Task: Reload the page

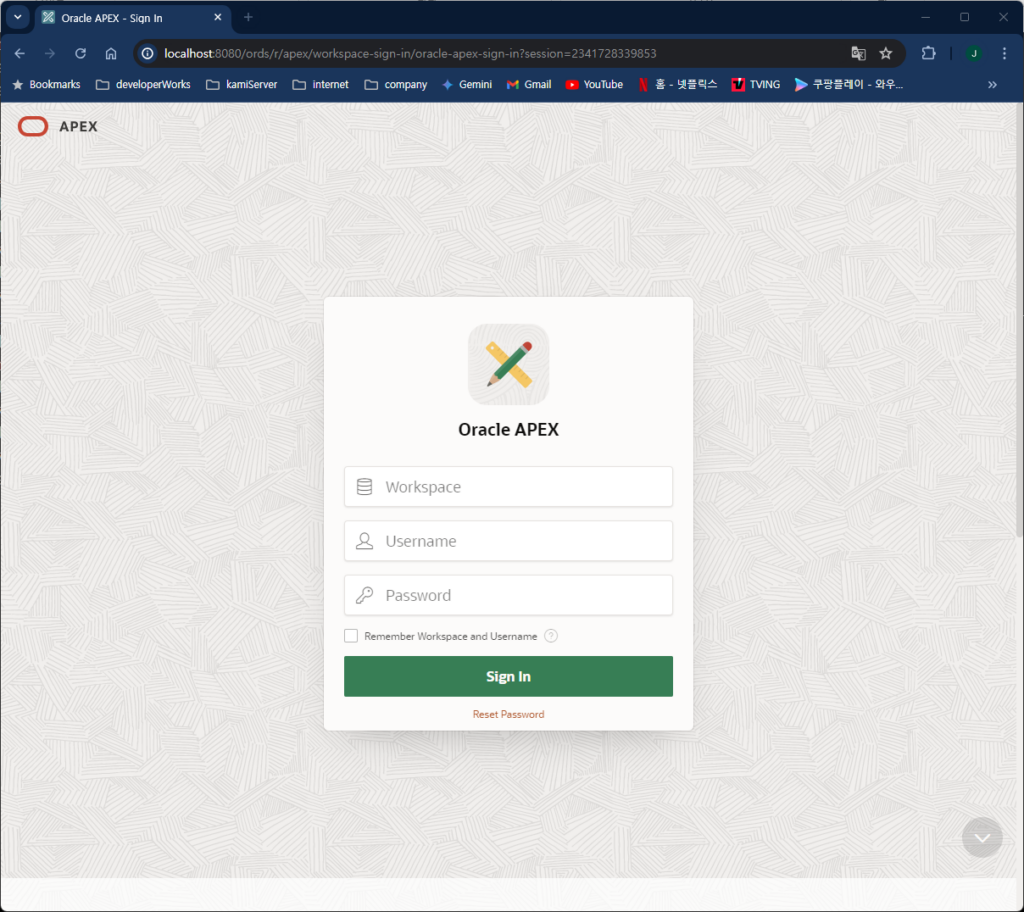Action: point(80,54)
